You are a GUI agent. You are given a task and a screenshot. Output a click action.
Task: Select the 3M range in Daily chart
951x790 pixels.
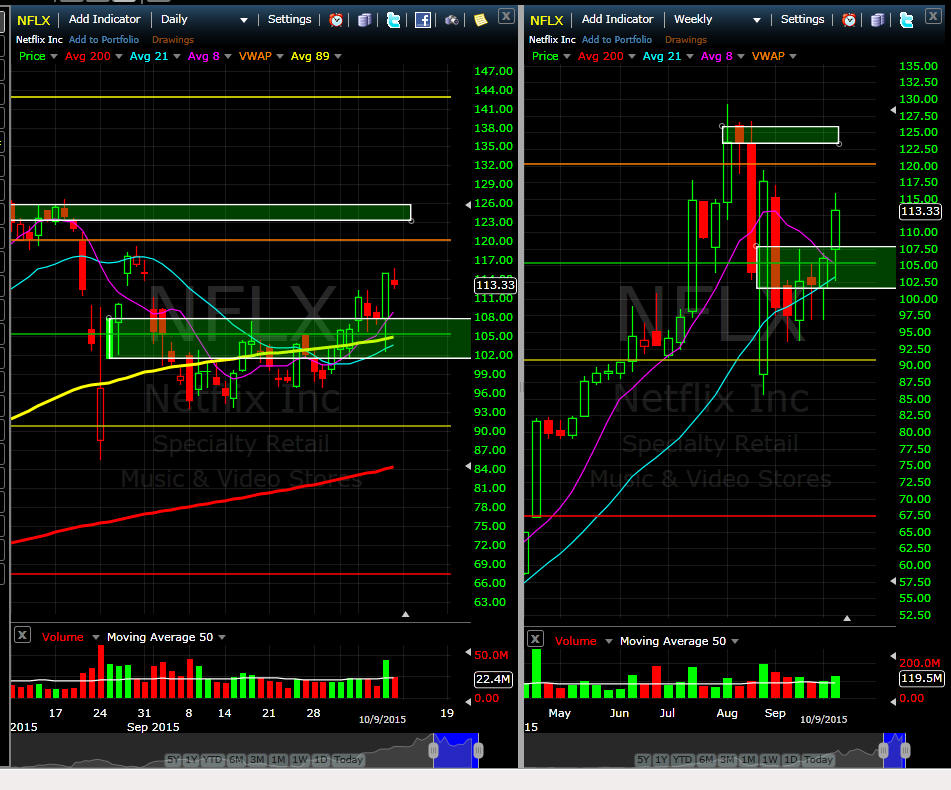[257, 759]
